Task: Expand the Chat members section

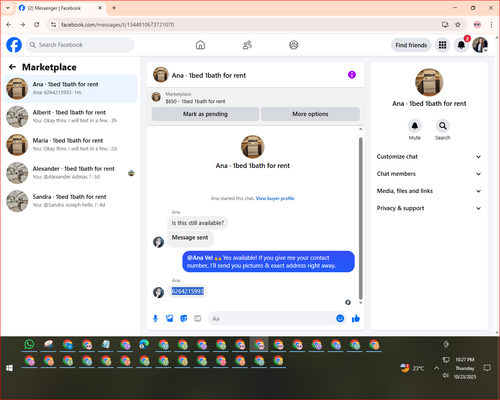Action: [x=429, y=174]
